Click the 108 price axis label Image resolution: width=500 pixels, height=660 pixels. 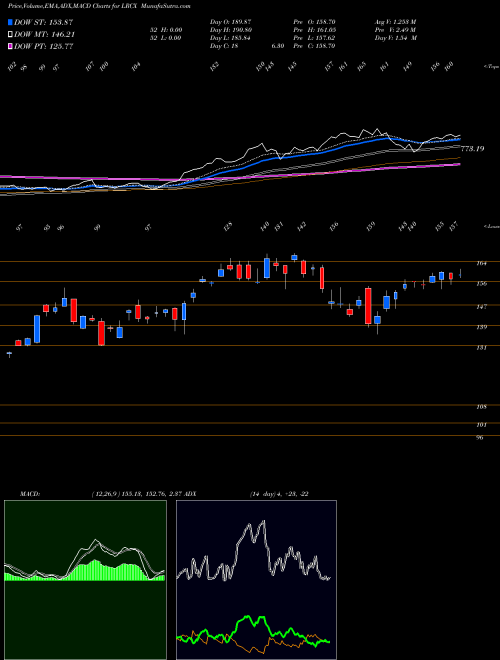(x=482, y=407)
